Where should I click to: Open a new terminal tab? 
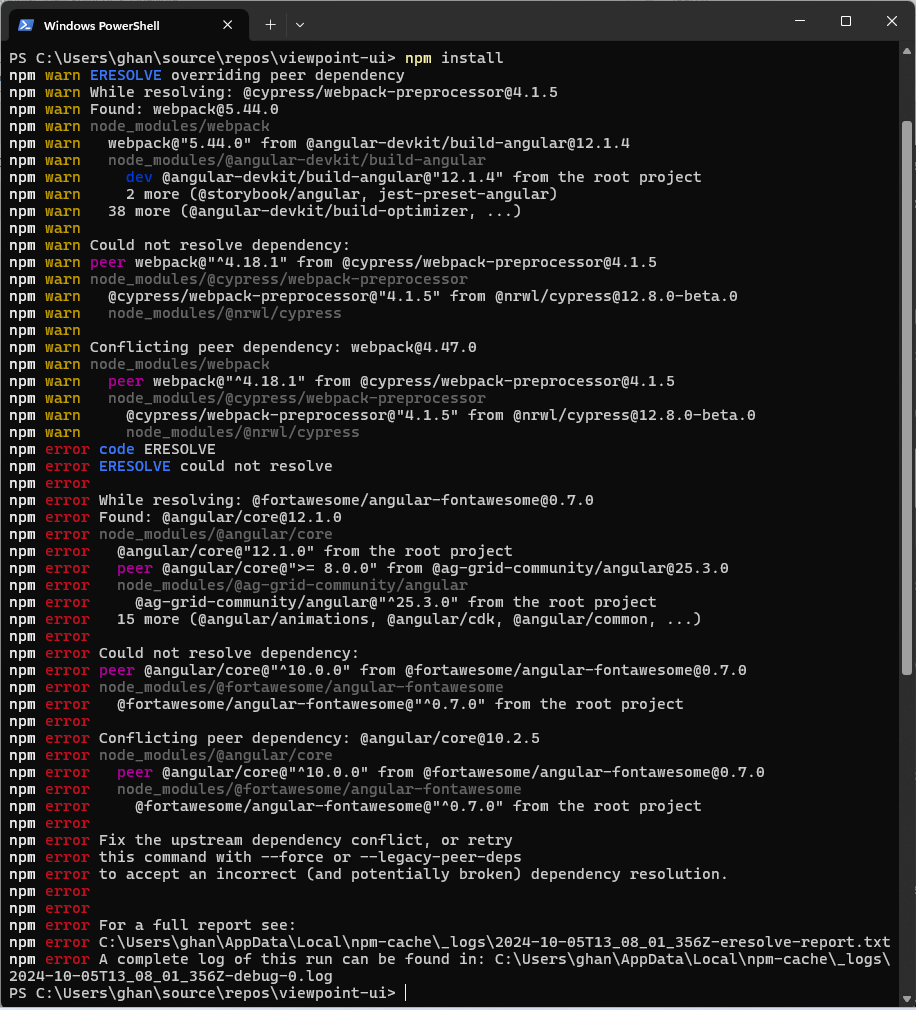(271, 25)
